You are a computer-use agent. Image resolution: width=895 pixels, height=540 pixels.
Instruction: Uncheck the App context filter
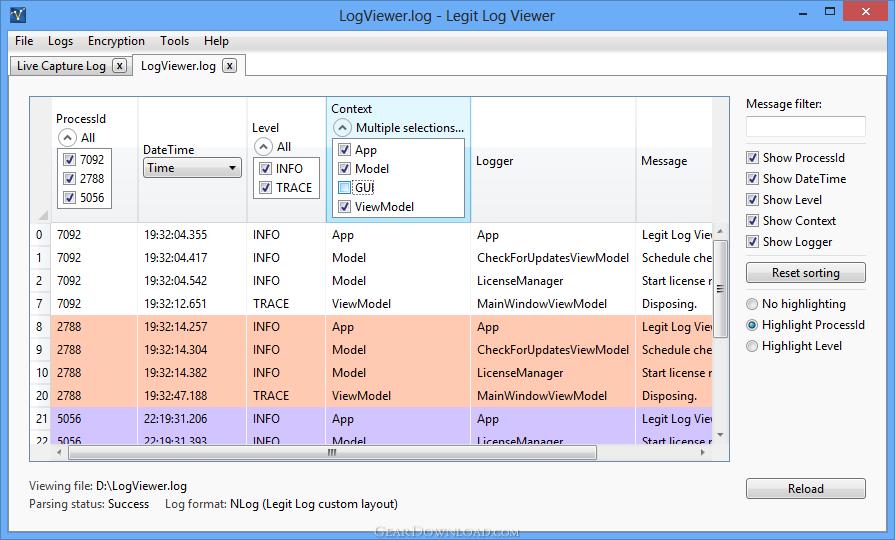[x=344, y=150]
